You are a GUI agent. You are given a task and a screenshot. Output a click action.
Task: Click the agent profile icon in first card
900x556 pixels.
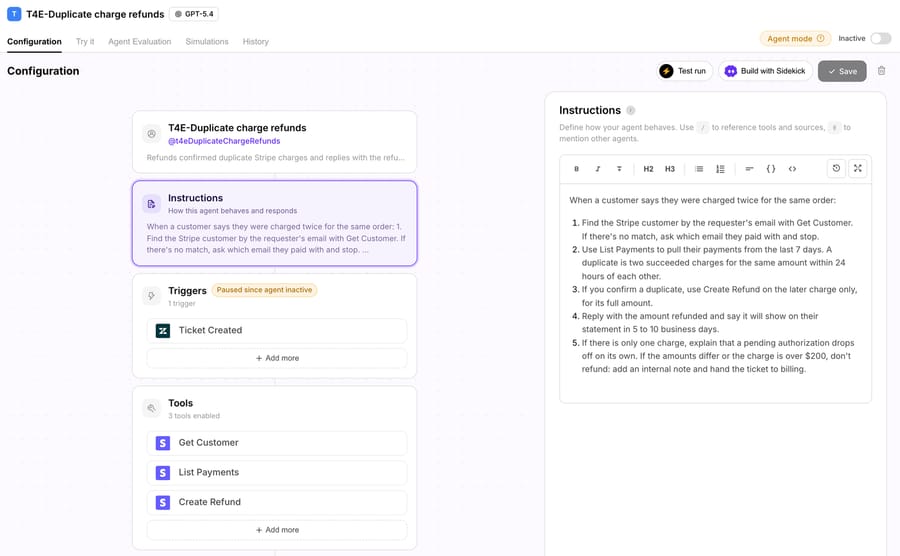[152, 134]
